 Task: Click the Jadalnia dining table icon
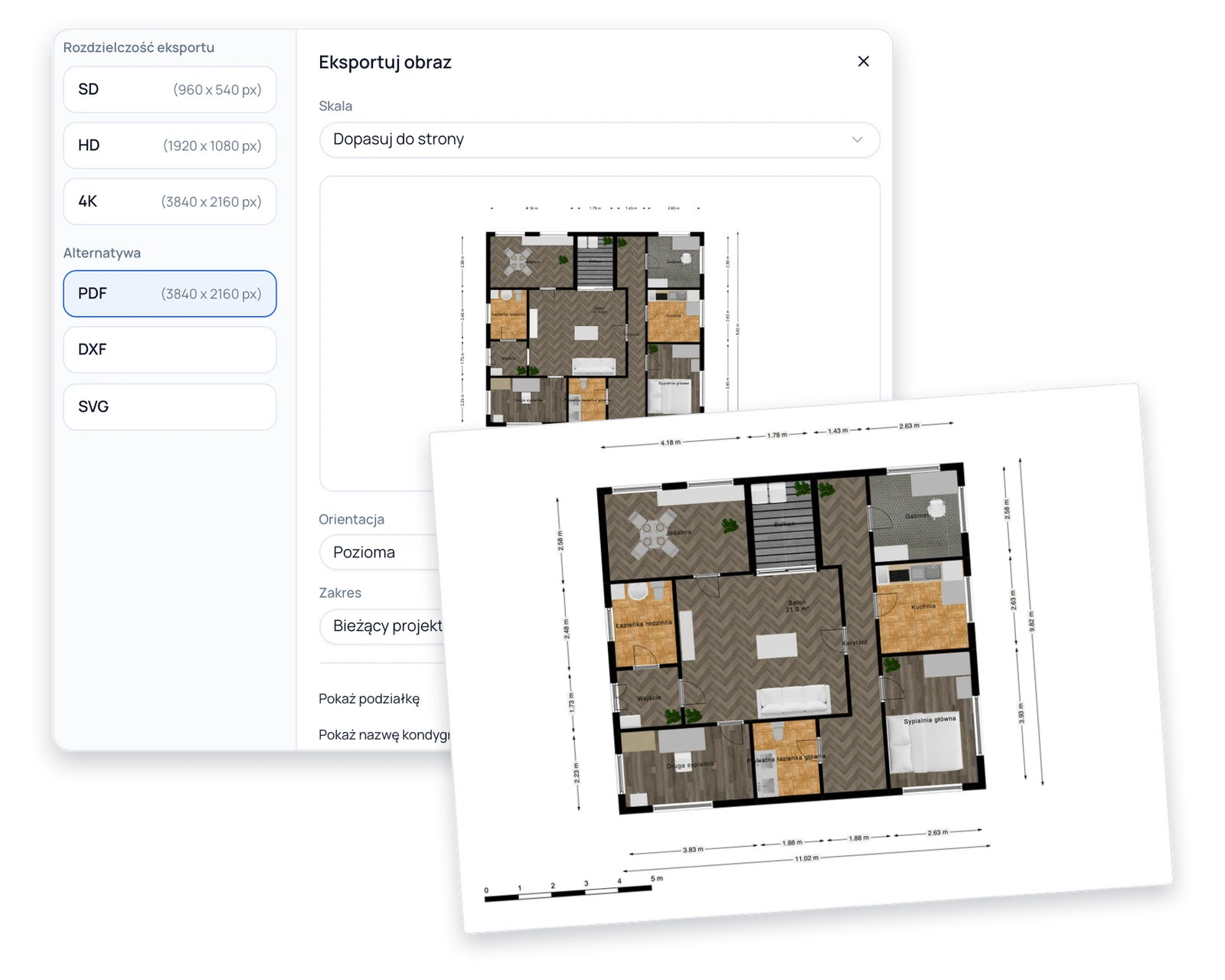point(653,533)
